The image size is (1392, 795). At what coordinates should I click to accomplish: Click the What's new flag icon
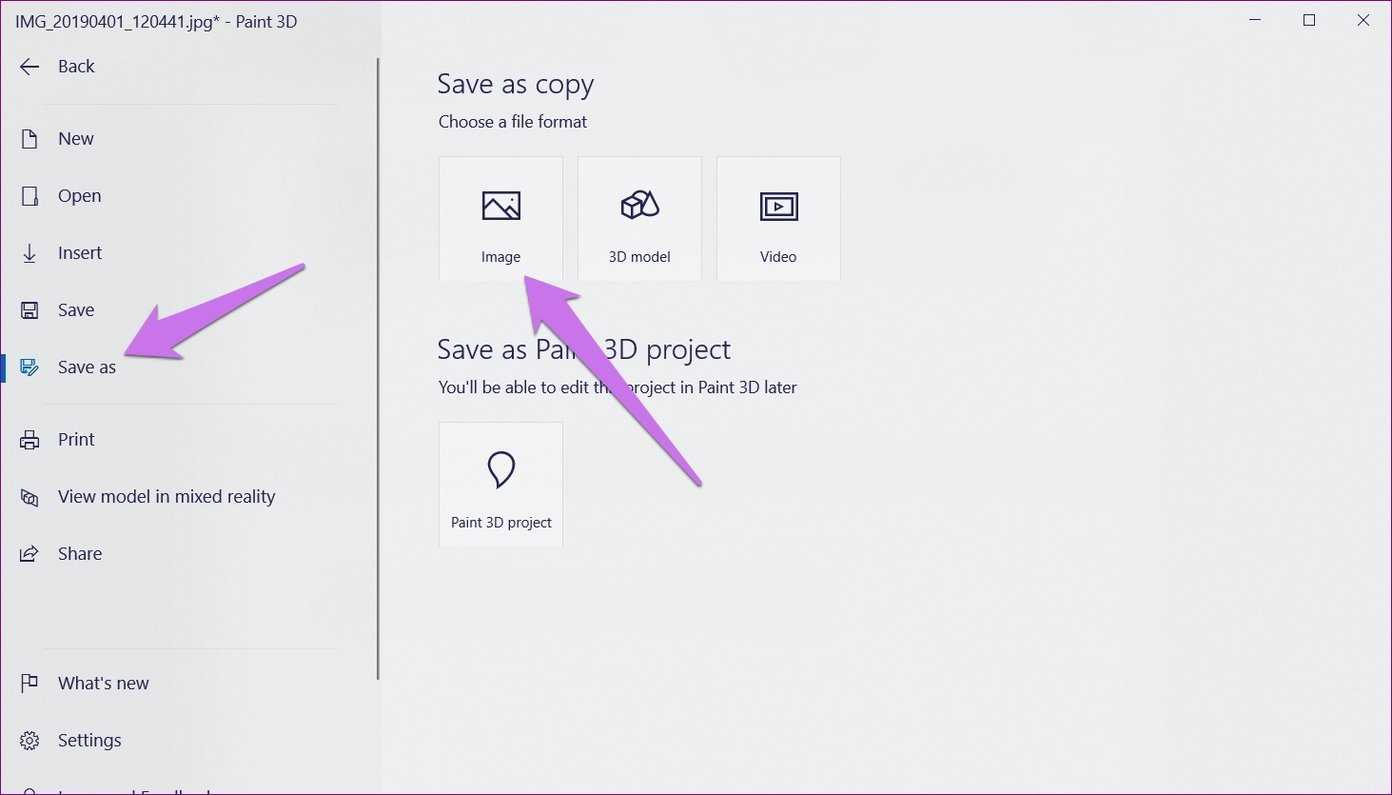tap(30, 683)
